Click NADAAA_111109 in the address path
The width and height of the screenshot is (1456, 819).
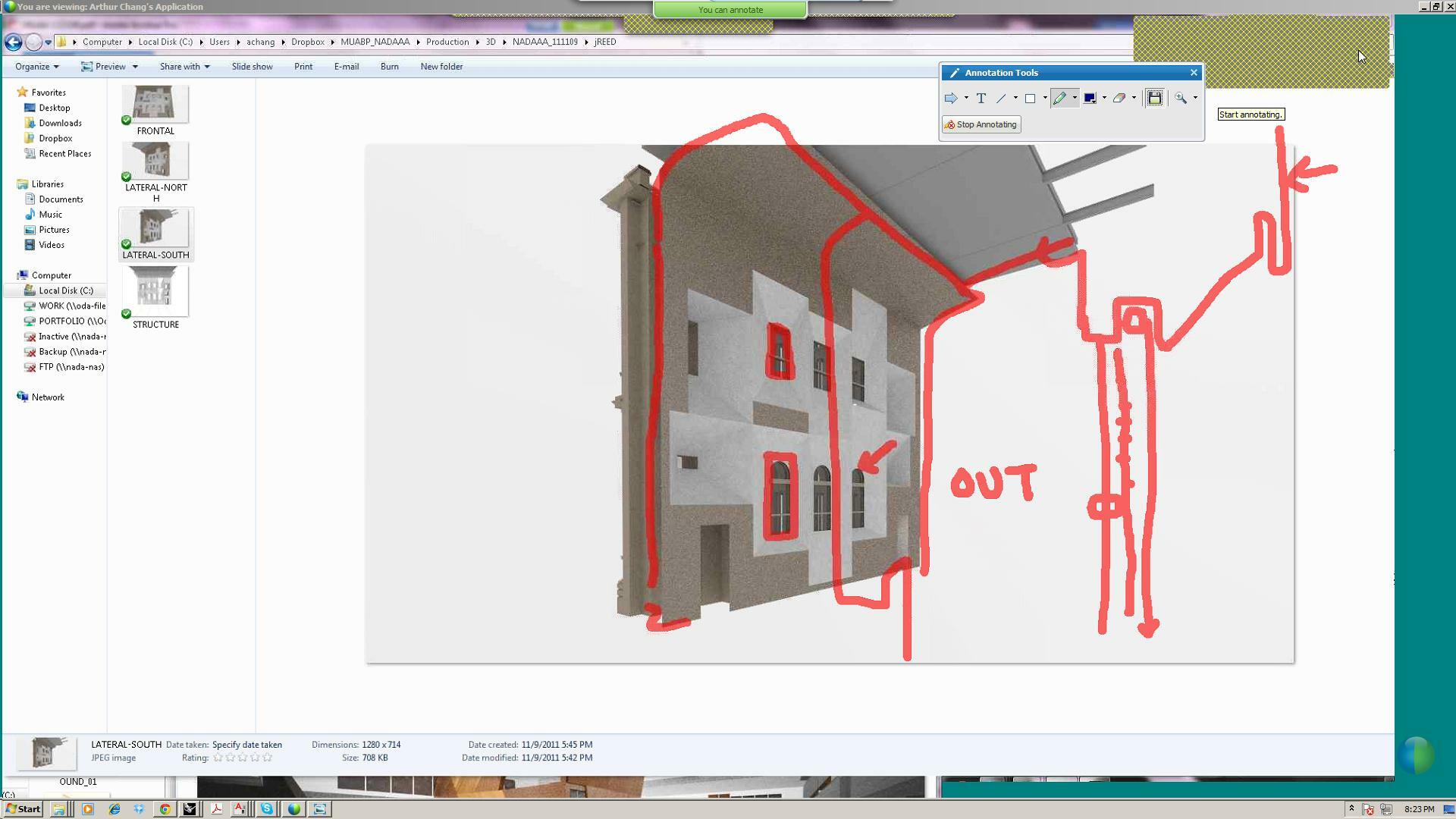(x=544, y=42)
